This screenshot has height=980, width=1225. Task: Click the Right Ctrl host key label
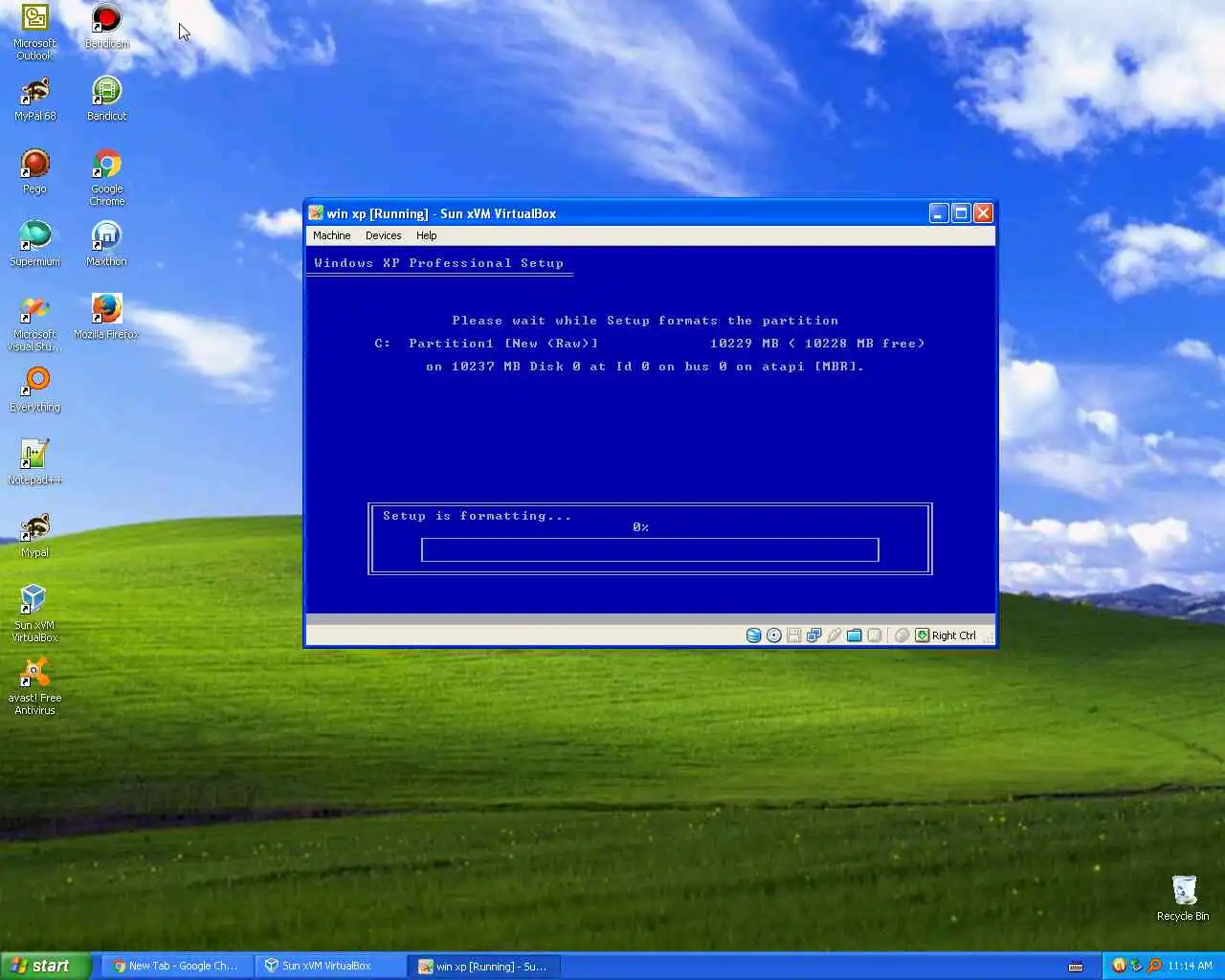954,635
